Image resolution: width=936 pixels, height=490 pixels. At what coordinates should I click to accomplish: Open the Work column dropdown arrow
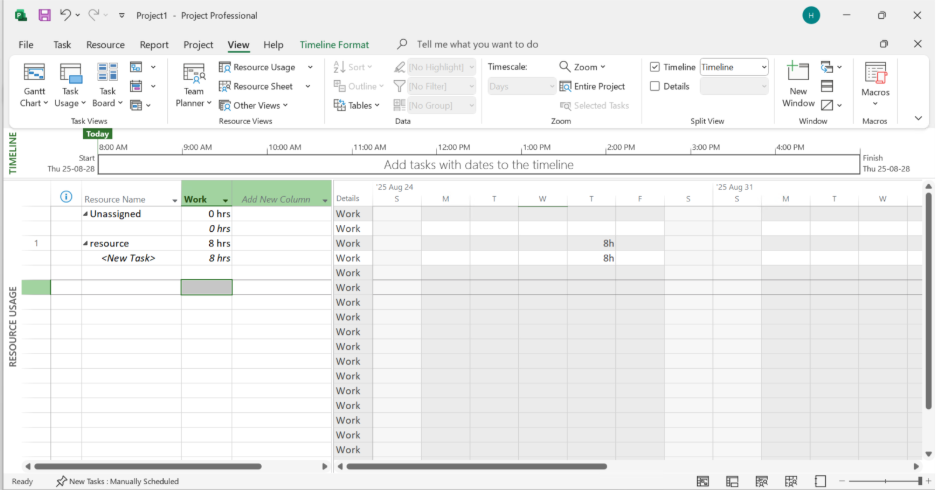225,201
